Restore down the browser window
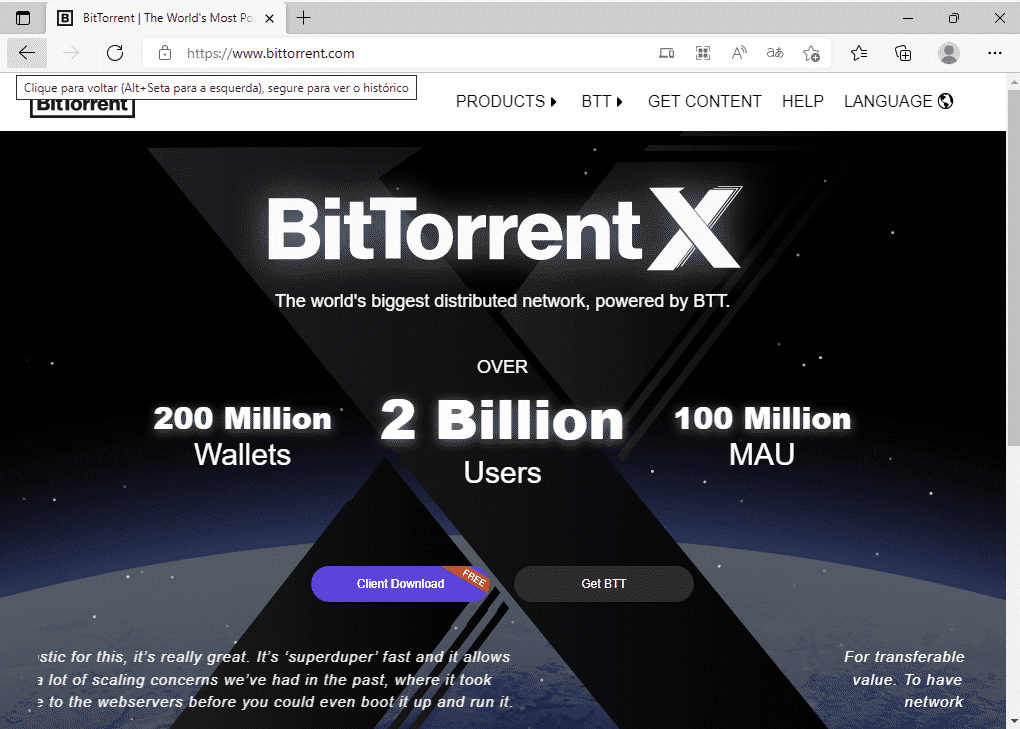1020x729 pixels. click(x=954, y=18)
